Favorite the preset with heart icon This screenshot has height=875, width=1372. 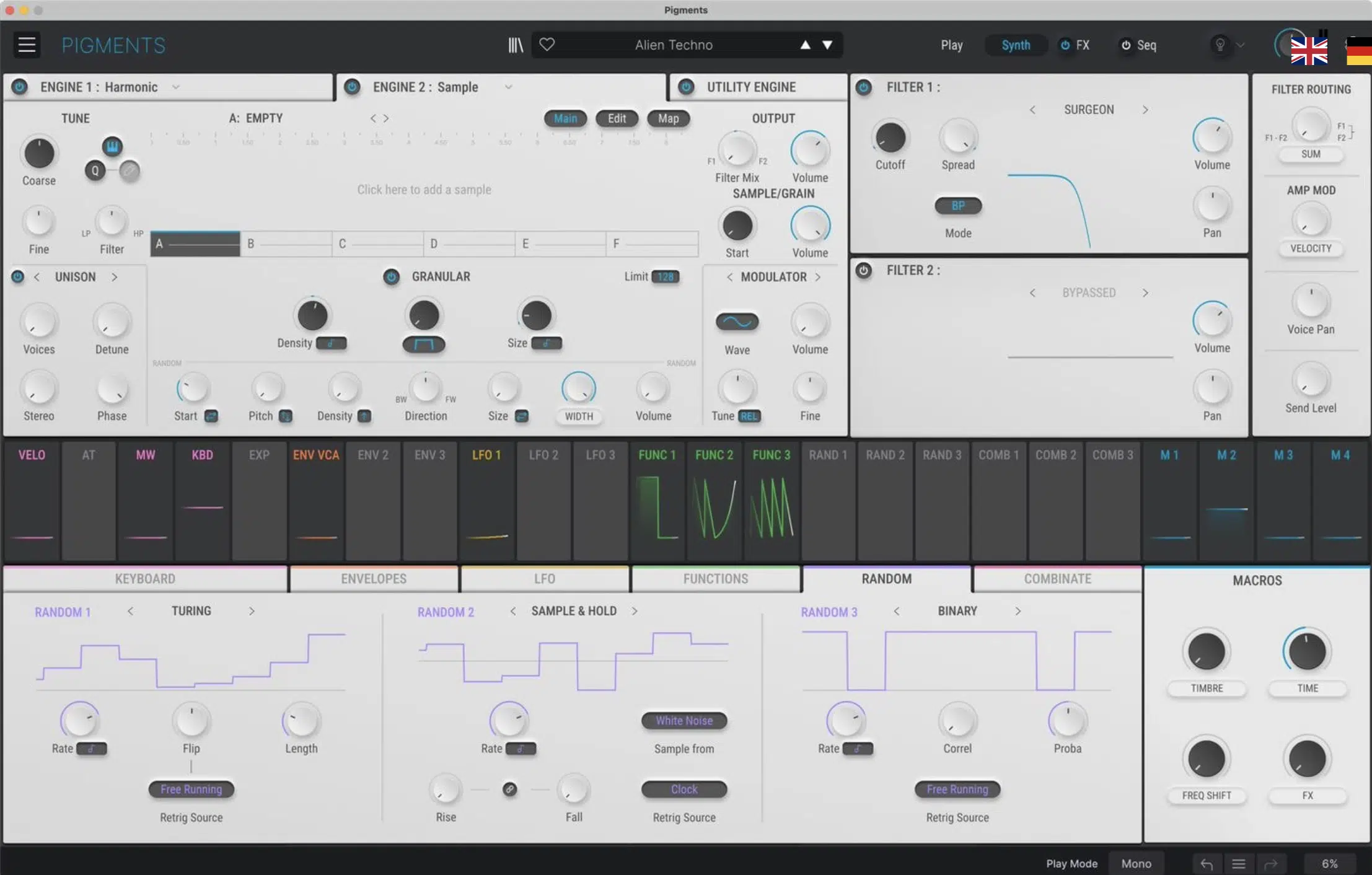(x=547, y=45)
